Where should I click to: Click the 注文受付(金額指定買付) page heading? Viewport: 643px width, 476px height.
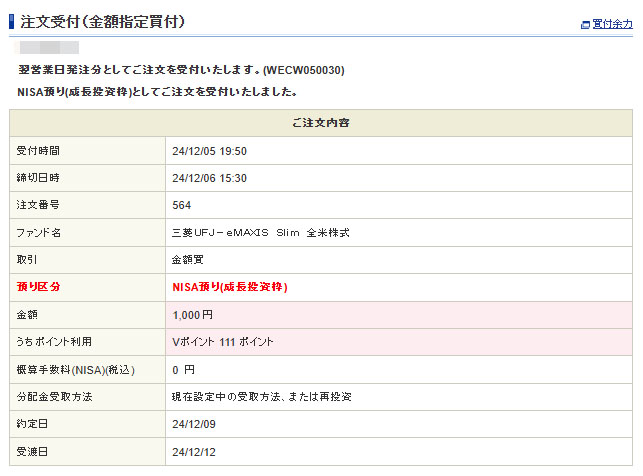pos(102,21)
